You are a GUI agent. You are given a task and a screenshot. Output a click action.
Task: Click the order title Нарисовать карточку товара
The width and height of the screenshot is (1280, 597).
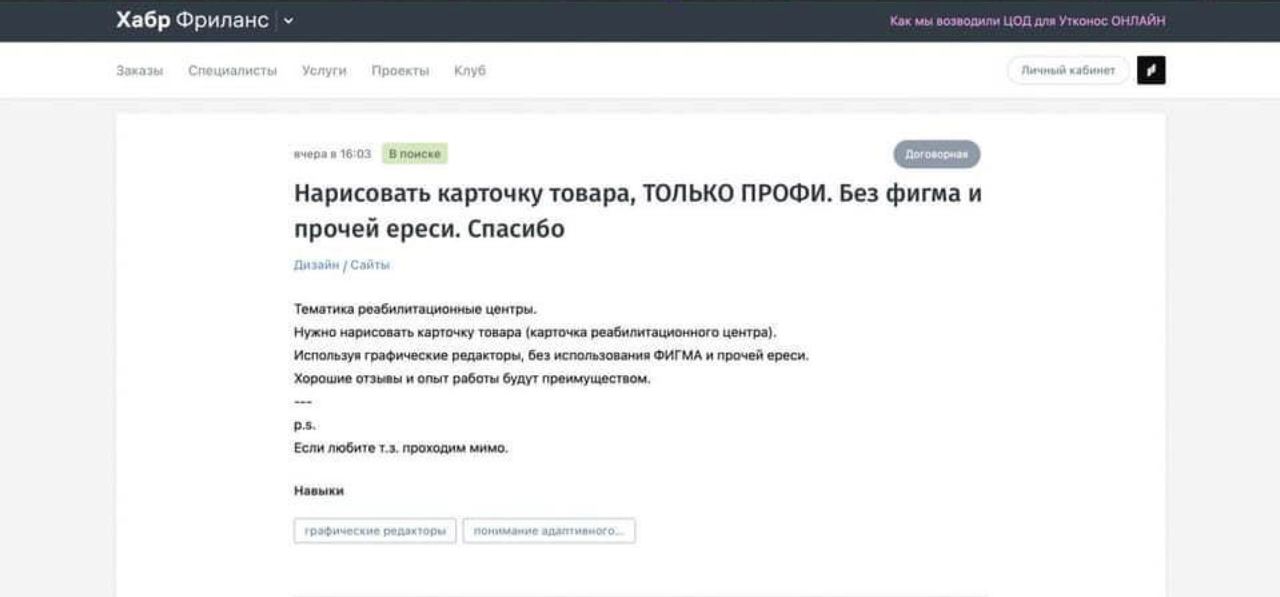638,211
